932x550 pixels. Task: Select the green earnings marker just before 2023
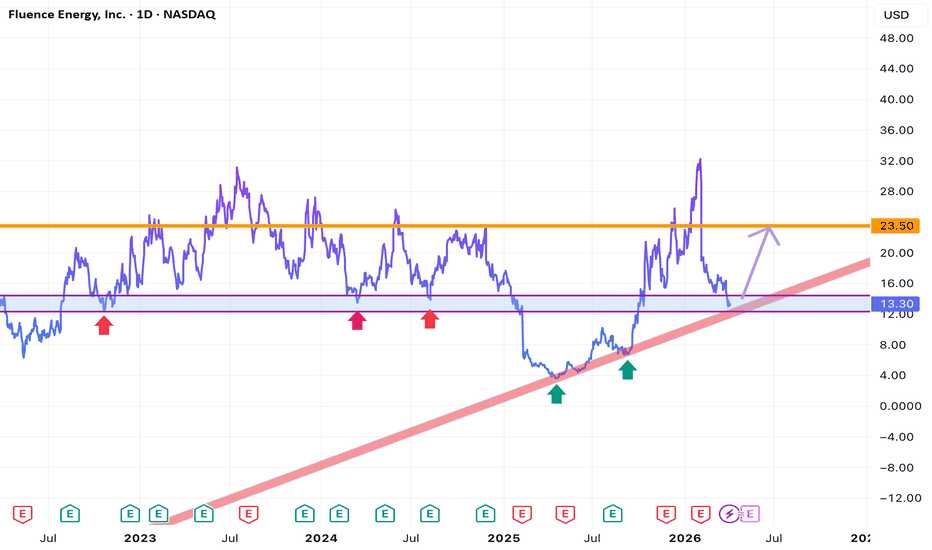pyautogui.click(x=130, y=514)
